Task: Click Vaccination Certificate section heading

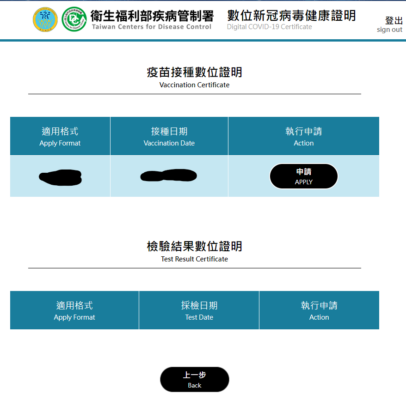Action: 194,85
